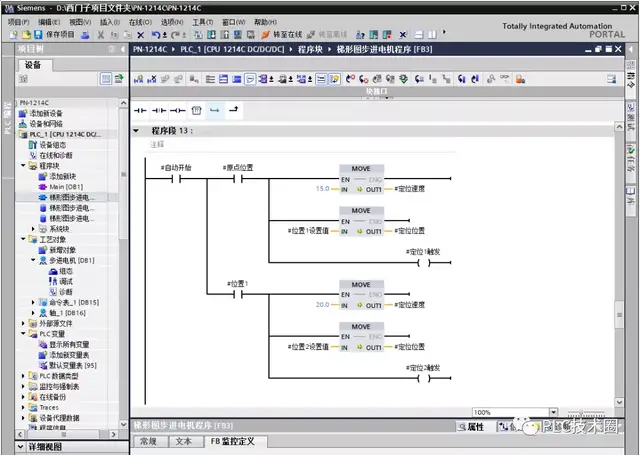Insert a normally closed contact
Image resolution: width=640 pixels, height=455 pixels.
pyautogui.click(x=159, y=110)
